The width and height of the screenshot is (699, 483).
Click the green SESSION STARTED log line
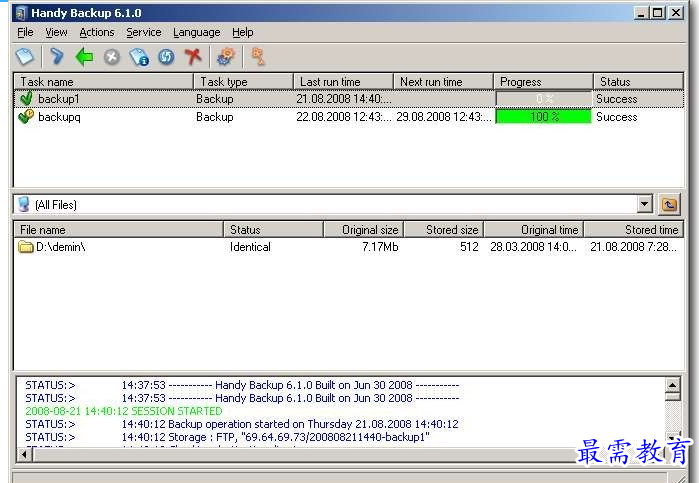click(x=123, y=411)
